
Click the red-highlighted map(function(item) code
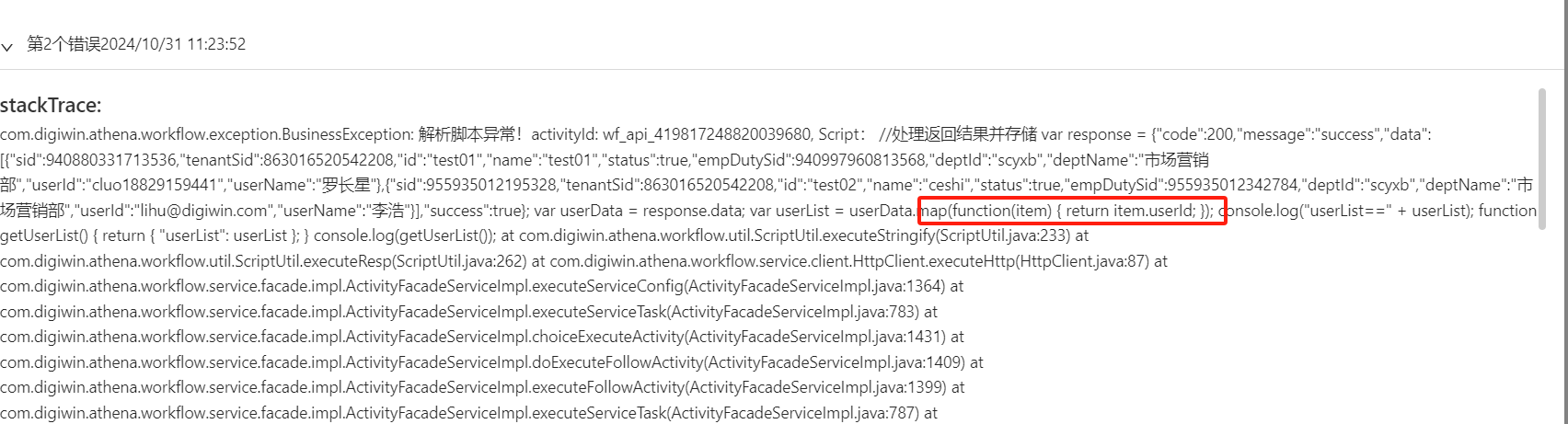1072,211
